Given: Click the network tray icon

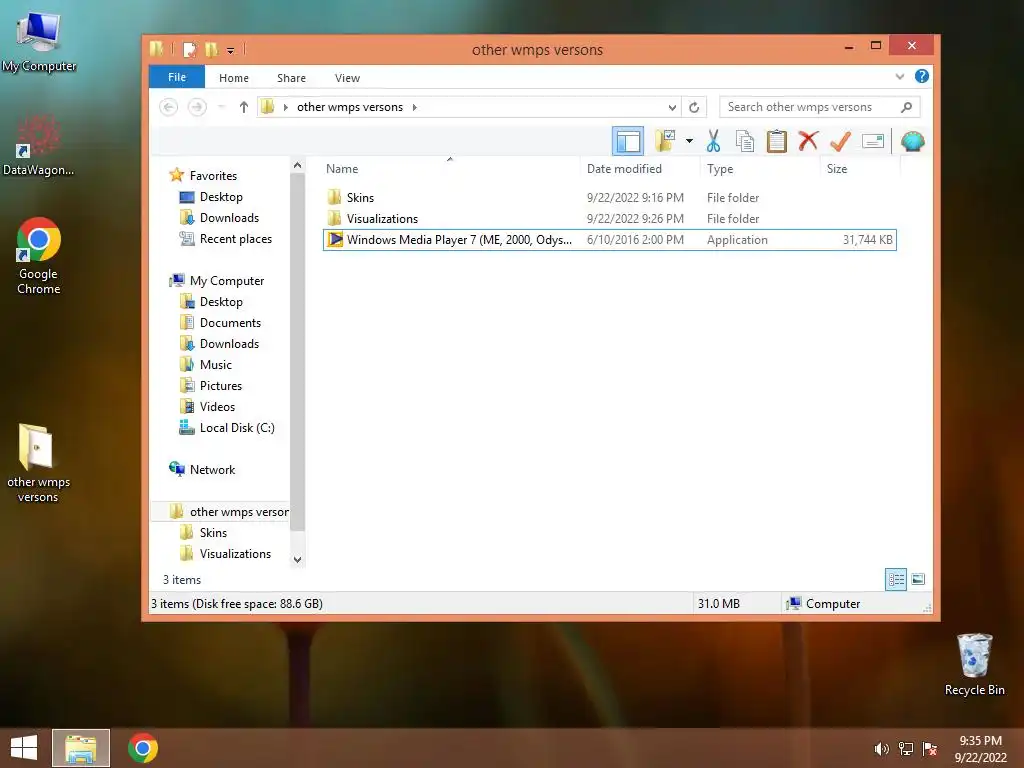Looking at the screenshot, I should (906, 749).
